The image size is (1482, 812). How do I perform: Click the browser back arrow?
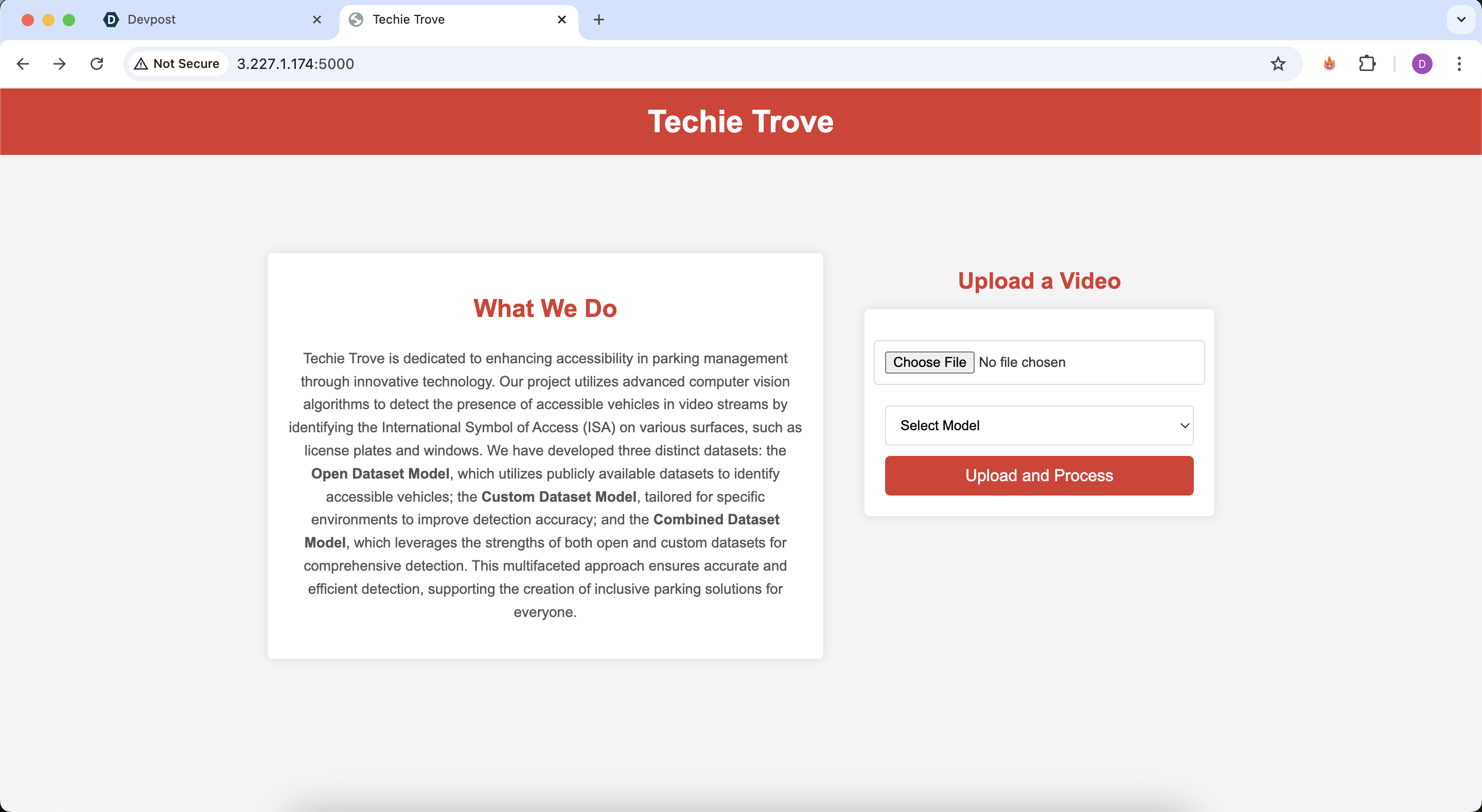(x=23, y=64)
